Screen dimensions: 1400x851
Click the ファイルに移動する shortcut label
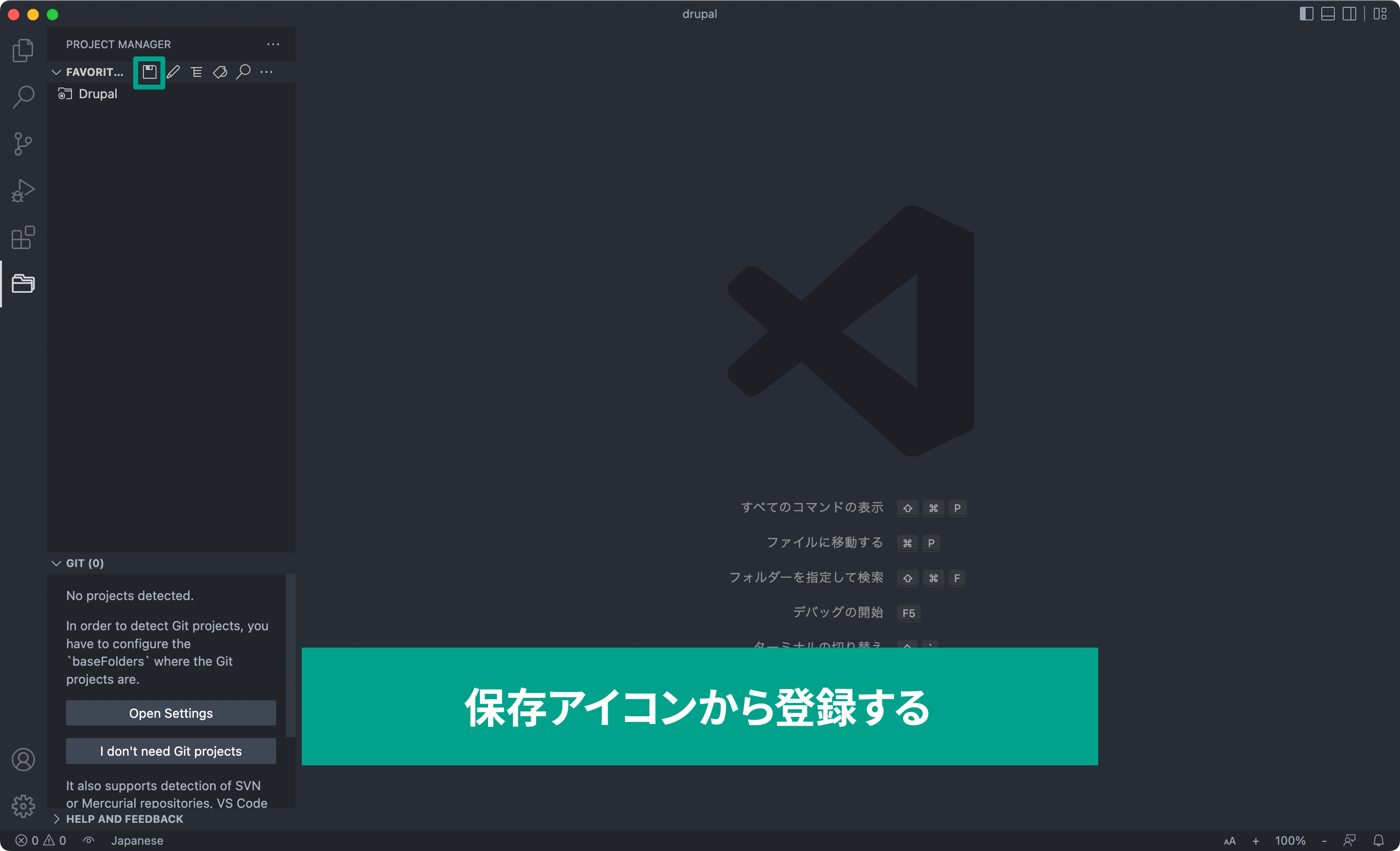tap(825, 542)
